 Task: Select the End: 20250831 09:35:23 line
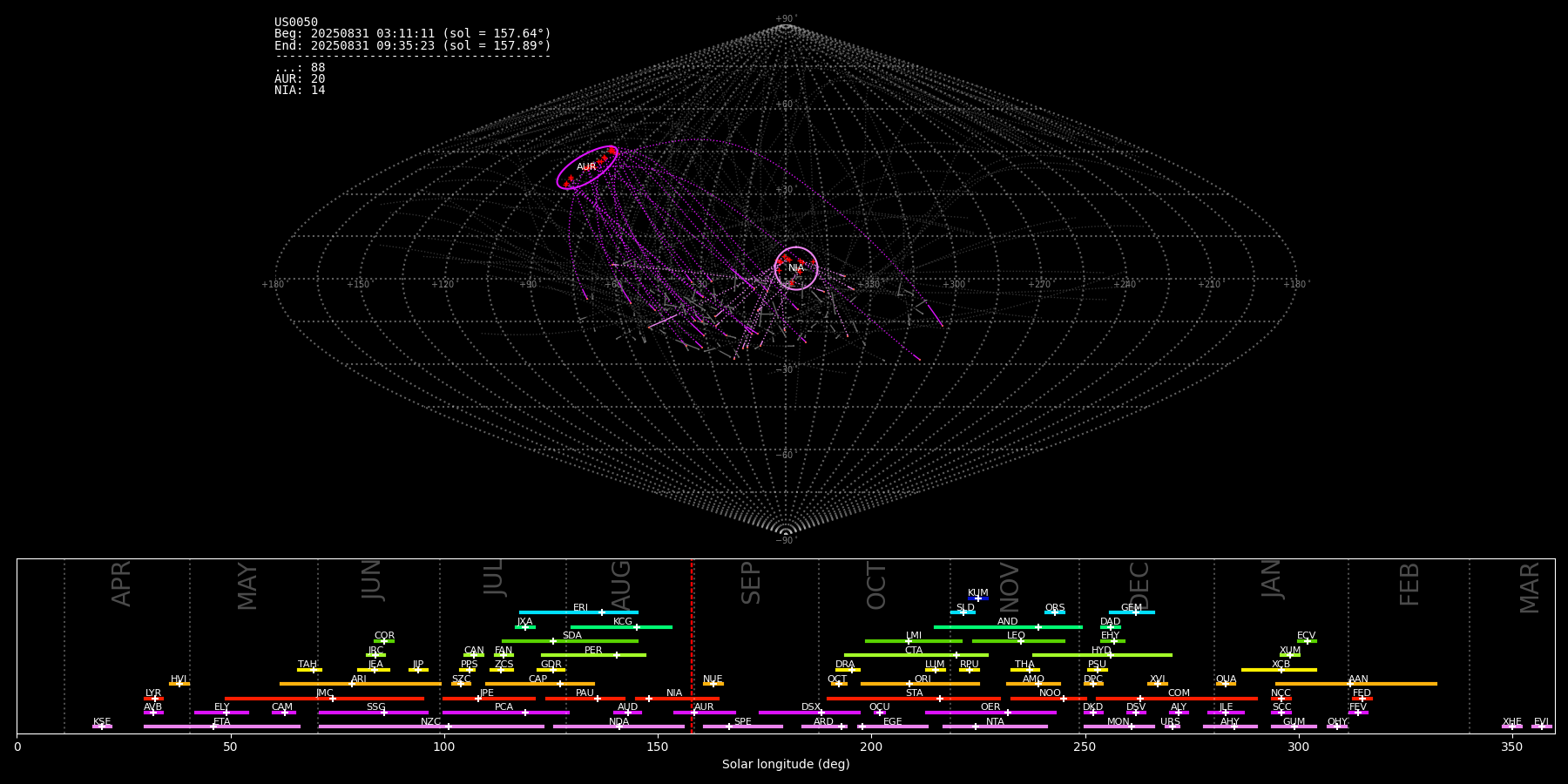point(413,45)
